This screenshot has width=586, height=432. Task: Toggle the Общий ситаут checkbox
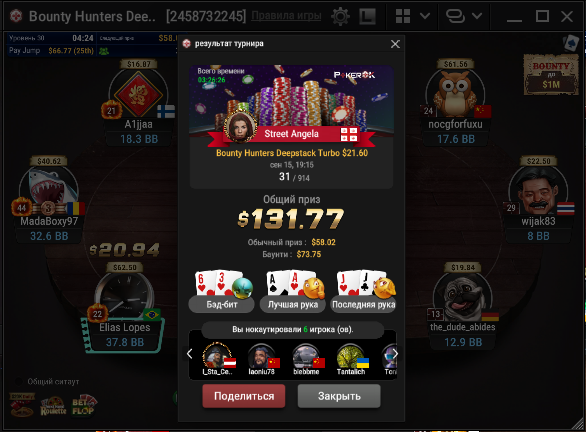coord(19,382)
